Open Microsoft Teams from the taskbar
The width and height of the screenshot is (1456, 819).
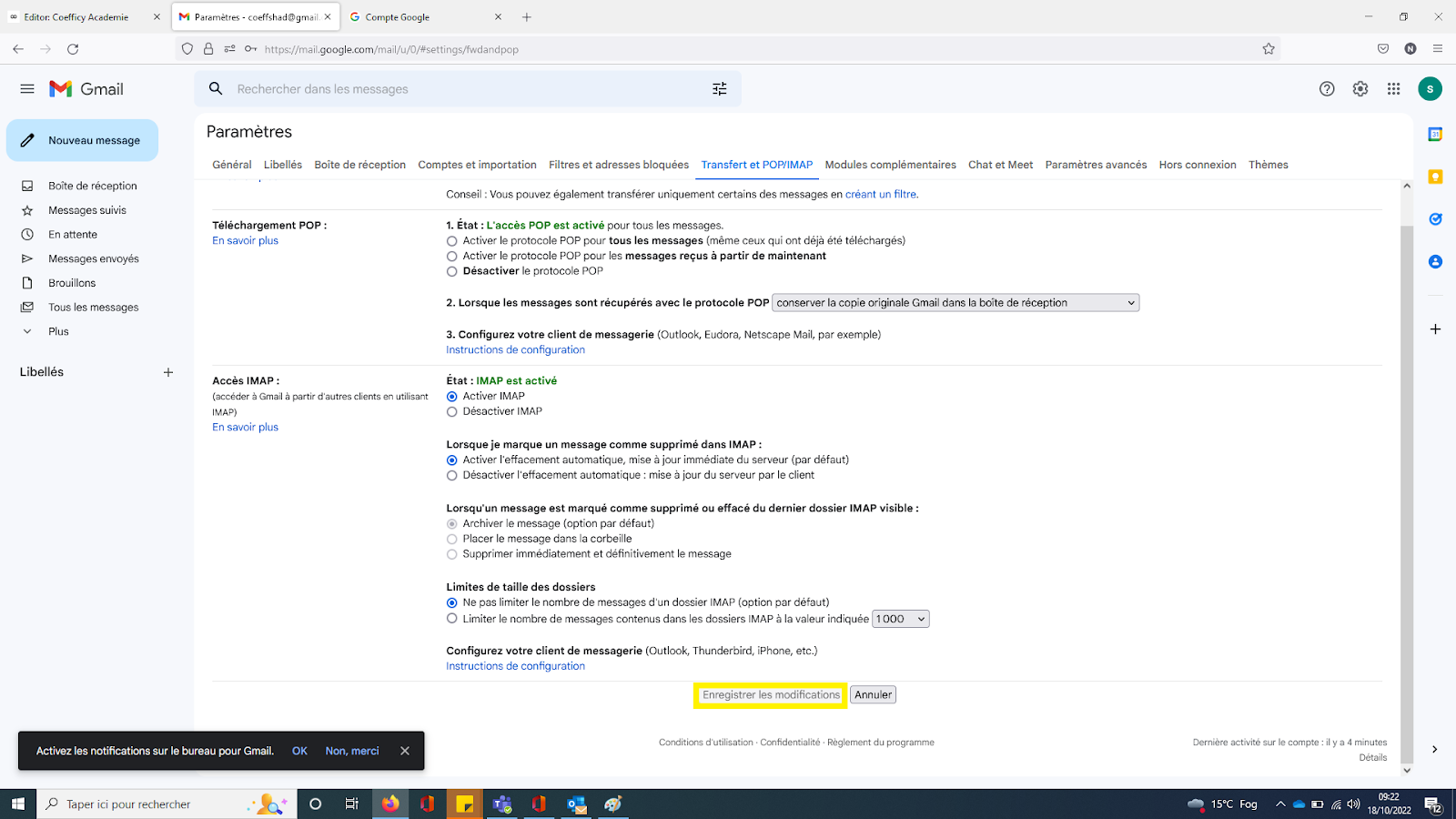tap(502, 804)
